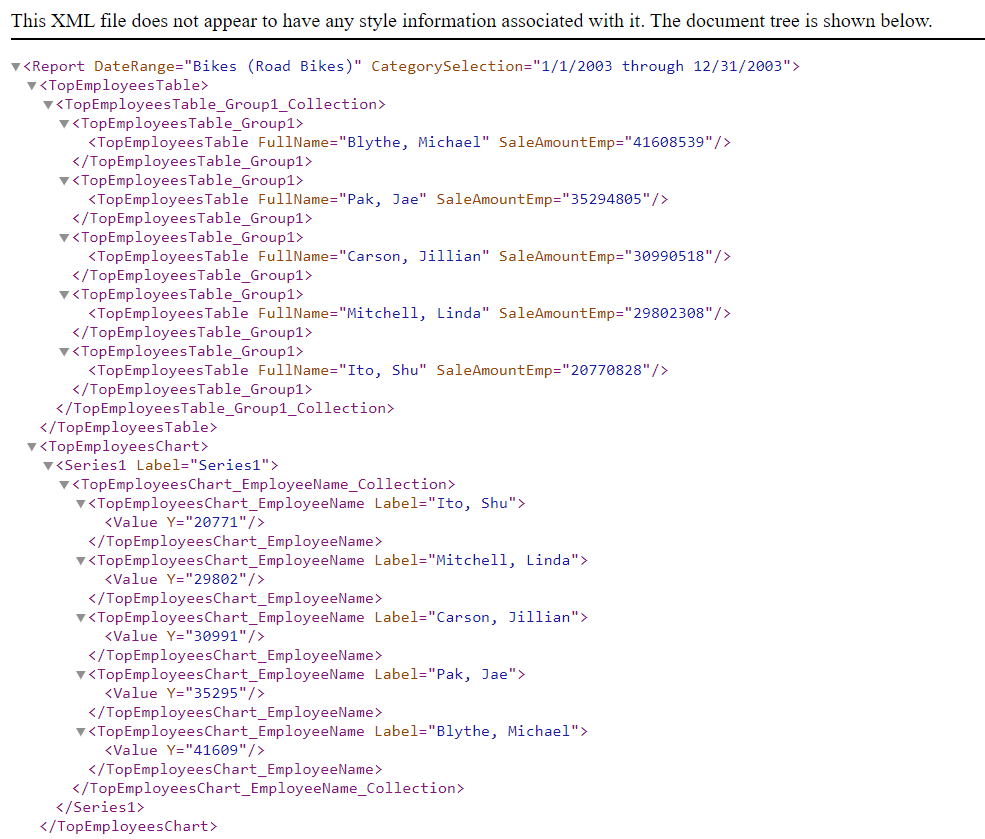985x839 pixels.
Task: Collapse the TopEmployeesChart_EmployeeName_Collection node
Action: (x=63, y=484)
